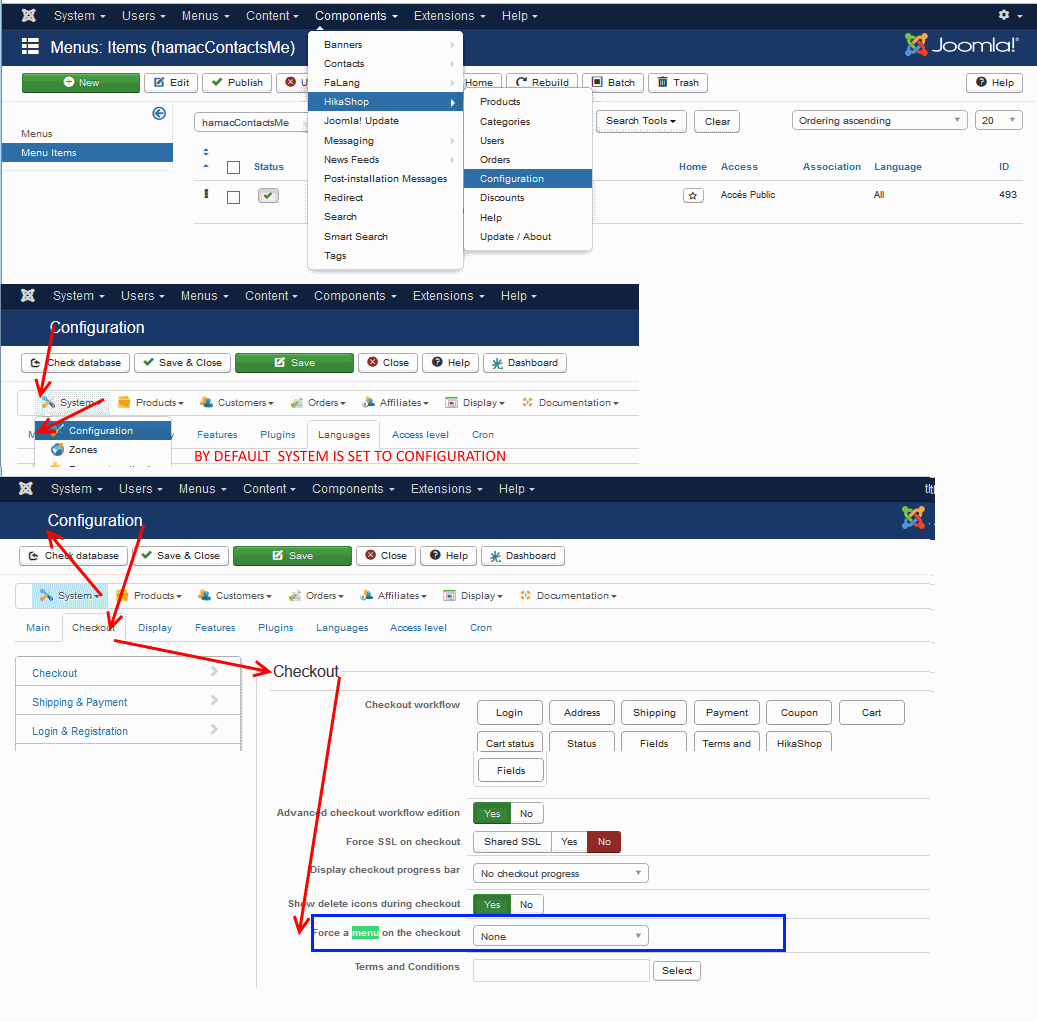Click the Joomla icon in the middle screenshot menu bar
1037x1022 pixels.
point(28,296)
